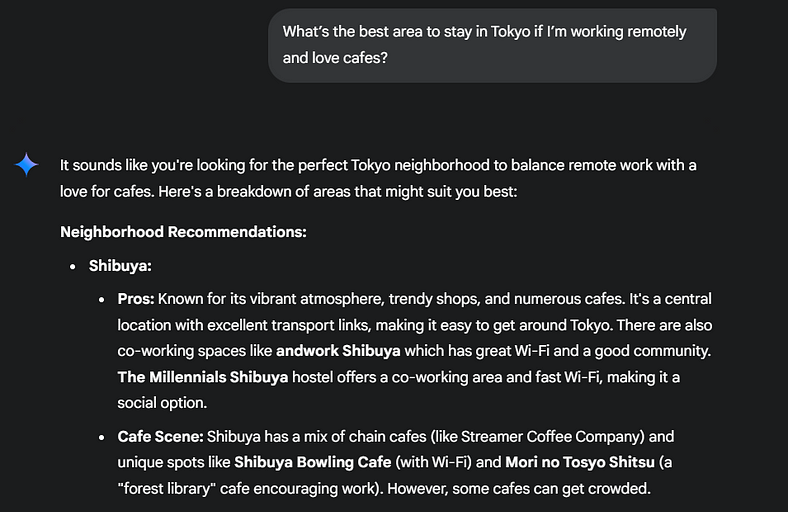Click the bold 'Pros:' label

pos(136,299)
